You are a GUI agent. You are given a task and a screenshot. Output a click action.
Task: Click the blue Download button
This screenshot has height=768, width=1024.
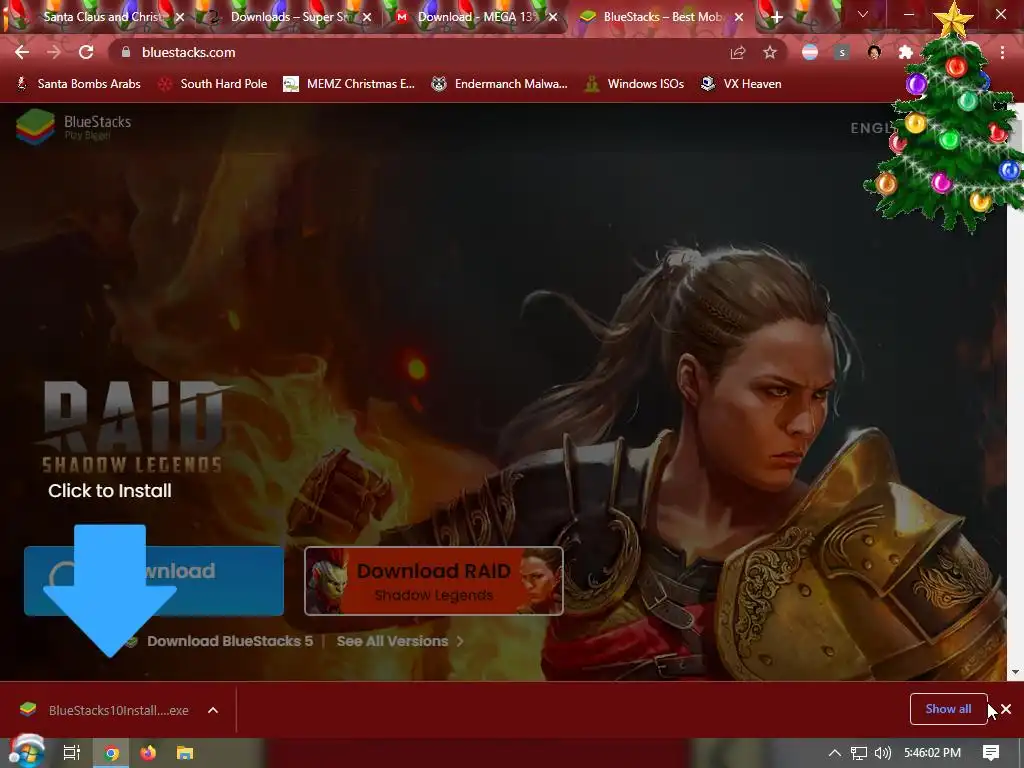(154, 581)
